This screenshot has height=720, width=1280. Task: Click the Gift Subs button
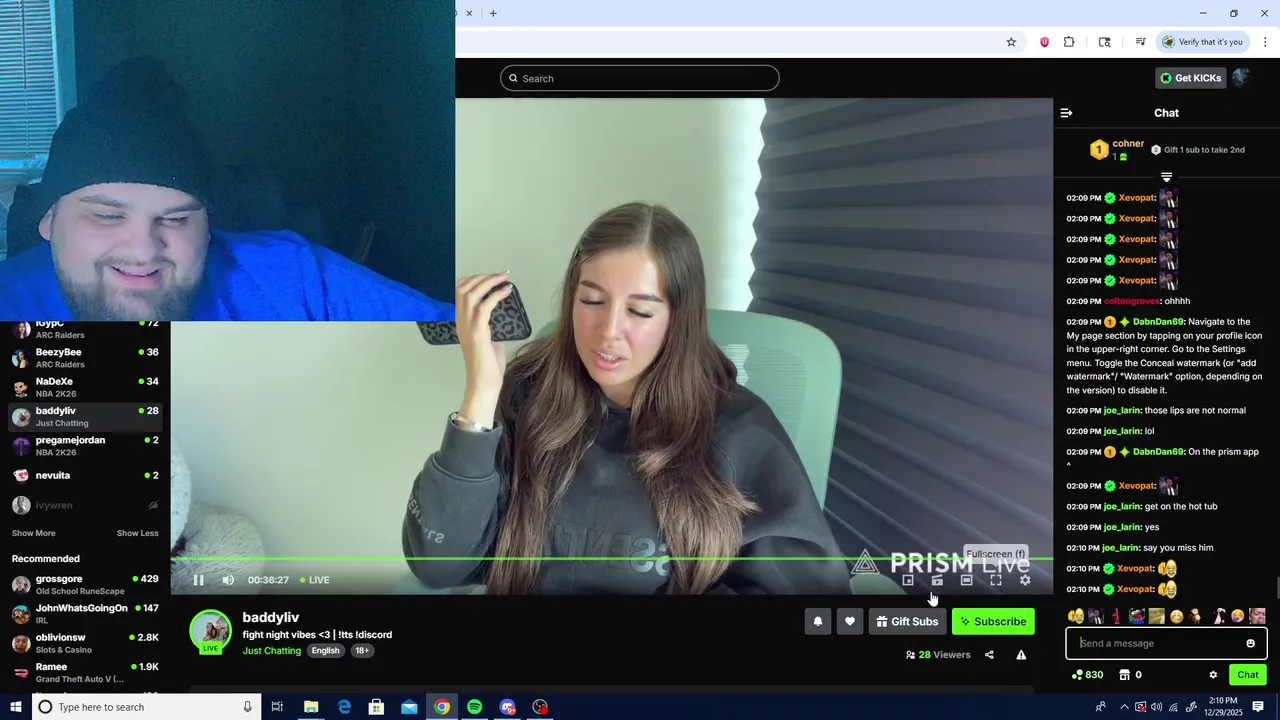pyautogui.click(x=907, y=621)
